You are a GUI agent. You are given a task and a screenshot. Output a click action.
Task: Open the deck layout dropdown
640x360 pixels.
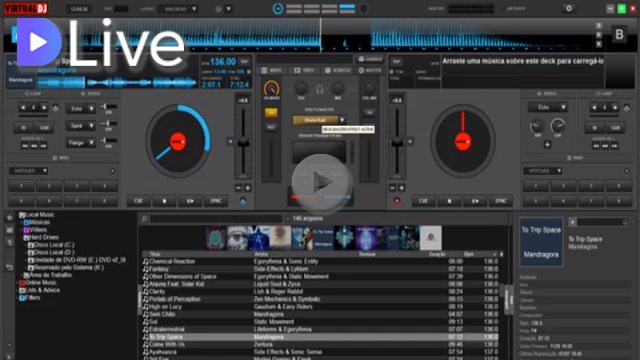click(x=178, y=9)
